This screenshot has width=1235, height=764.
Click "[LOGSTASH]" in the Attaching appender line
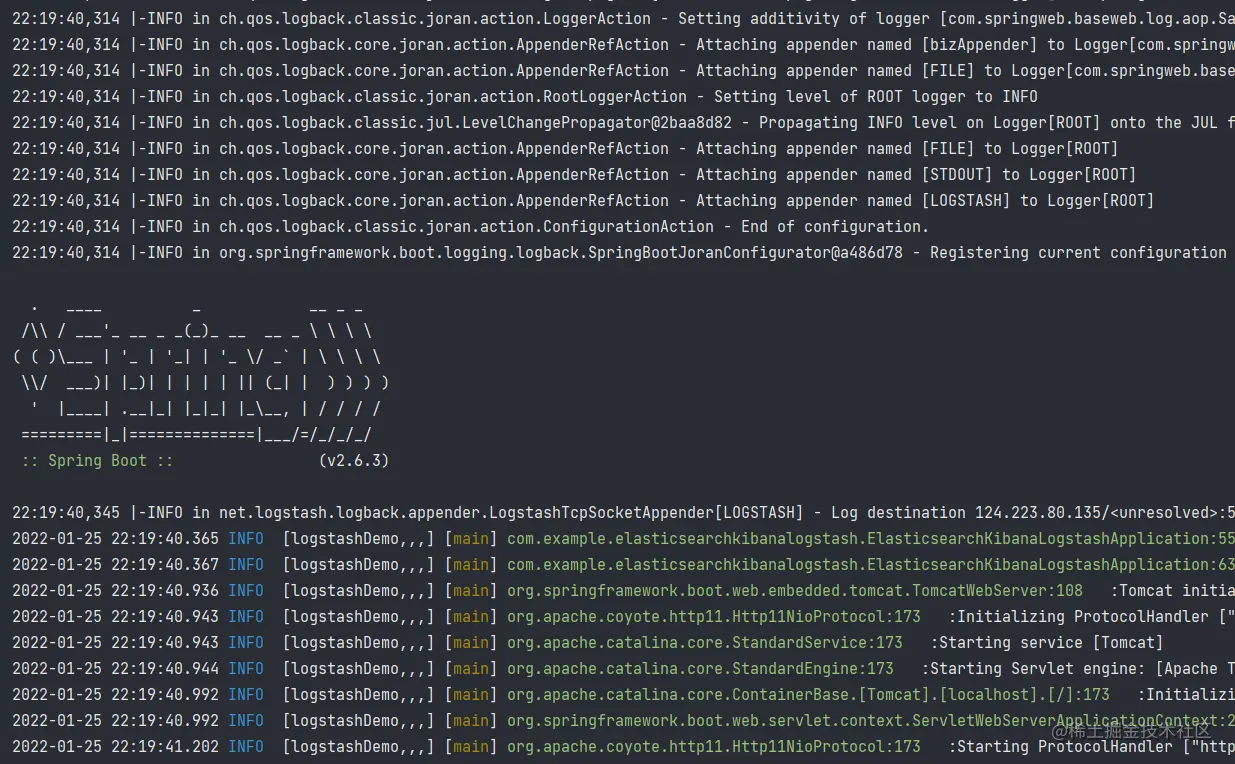point(966,200)
